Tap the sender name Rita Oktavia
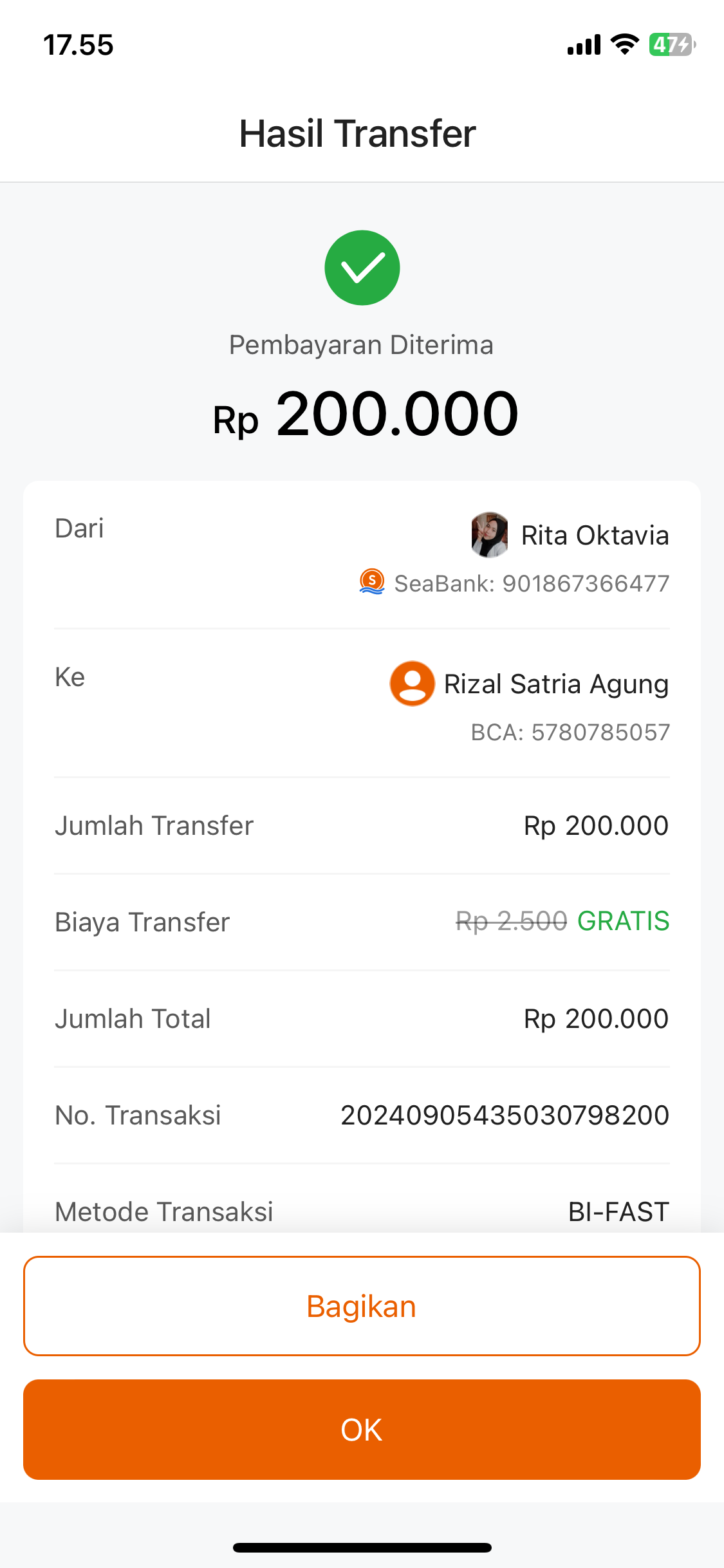The height and width of the screenshot is (1568, 724). (x=595, y=536)
